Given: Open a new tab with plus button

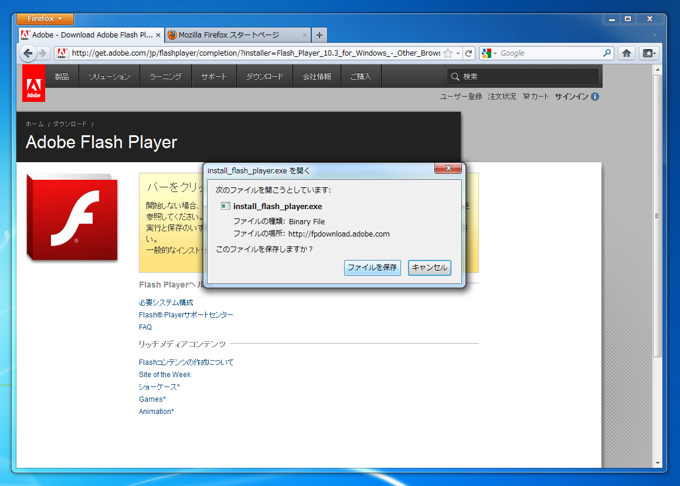Looking at the screenshot, I should (319, 35).
